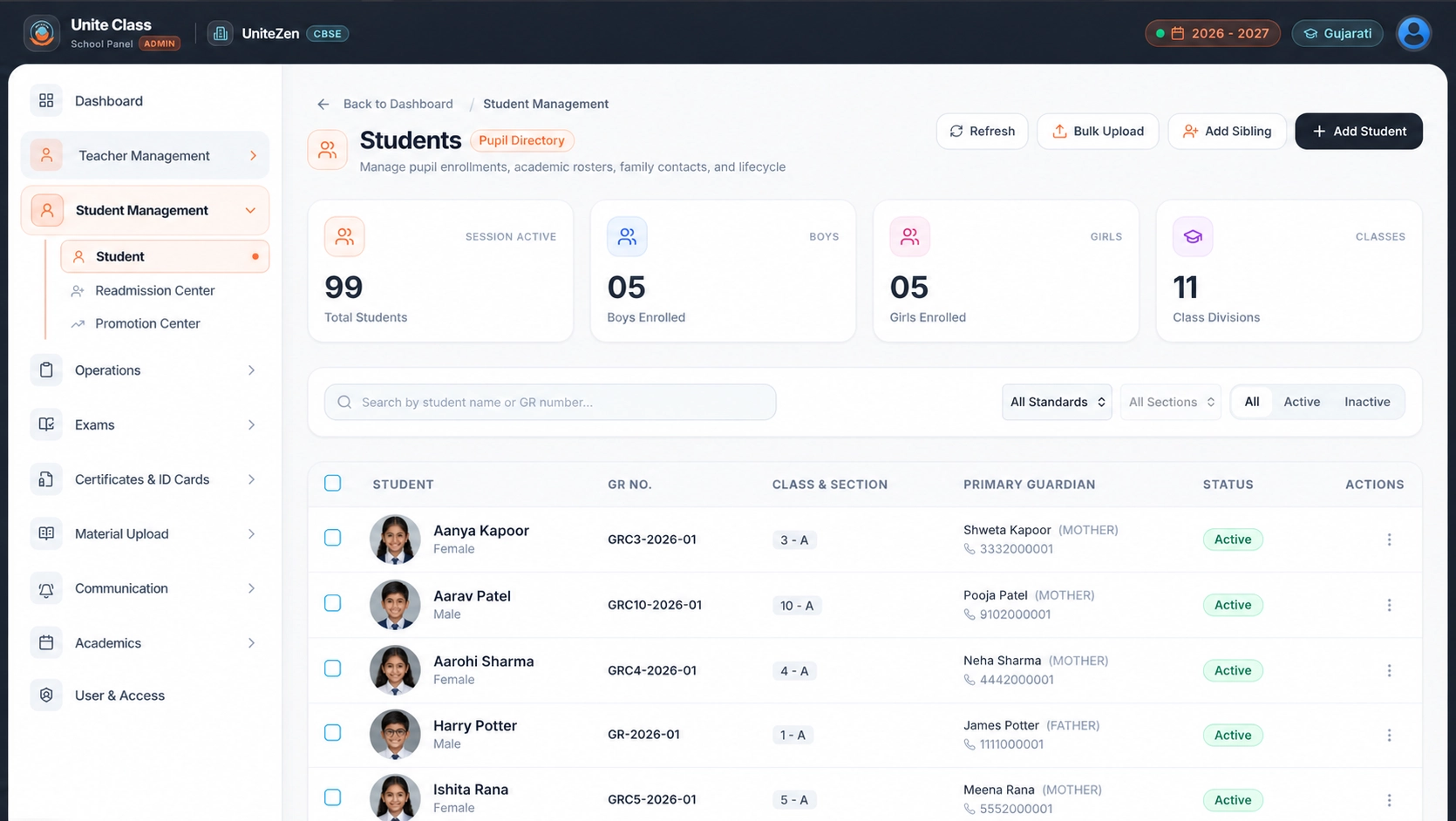
Task: Expand the Teacher Management menu
Action: 145,155
